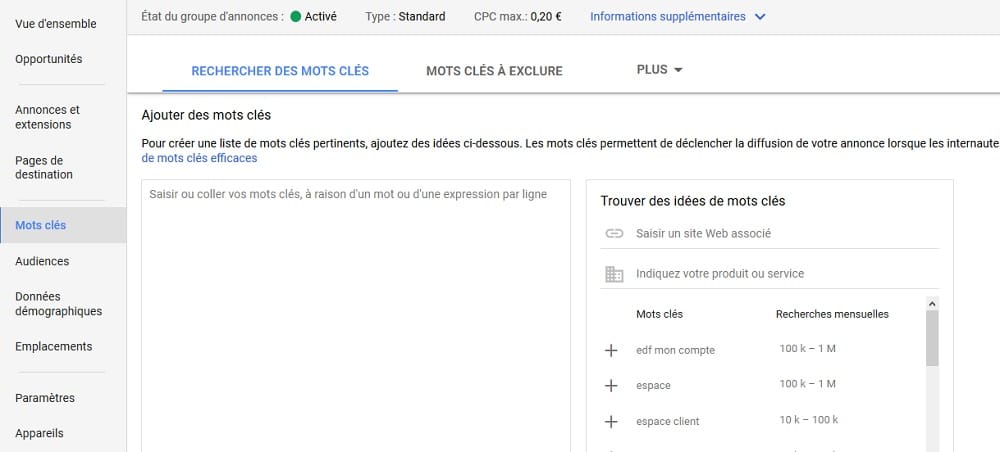Open Vue d'ensemble in sidebar
The width and height of the screenshot is (1000, 452).
[56, 24]
